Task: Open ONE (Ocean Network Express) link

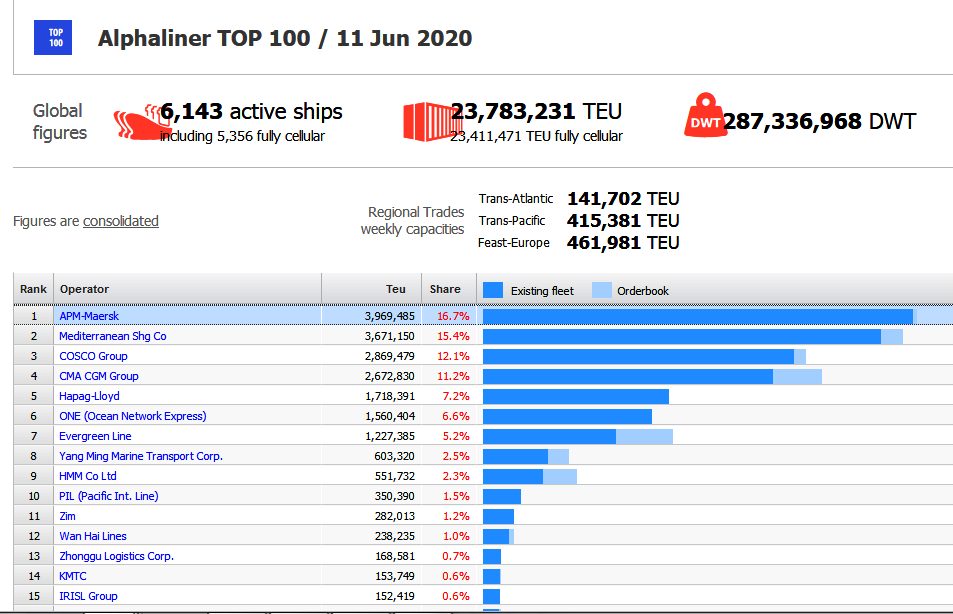Action: (x=133, y=416)
